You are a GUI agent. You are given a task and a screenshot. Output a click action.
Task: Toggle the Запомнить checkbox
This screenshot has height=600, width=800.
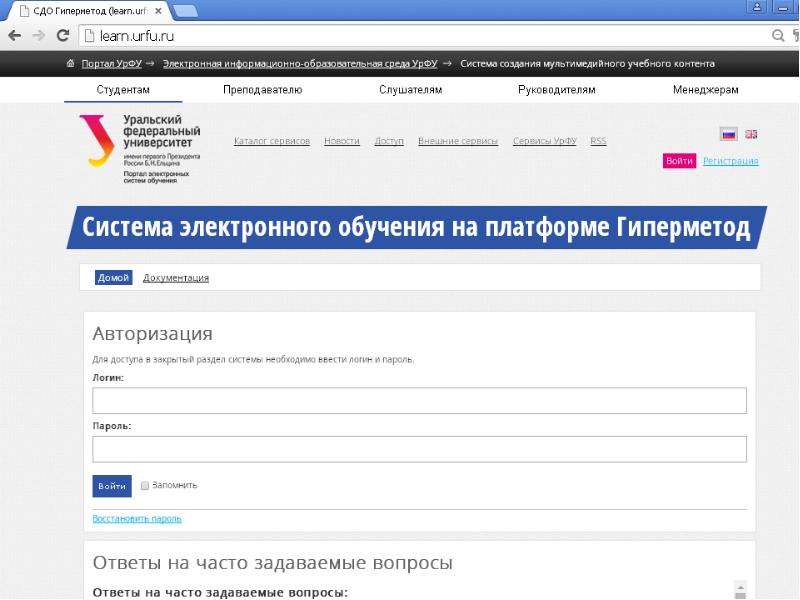[x=145, y=485]
